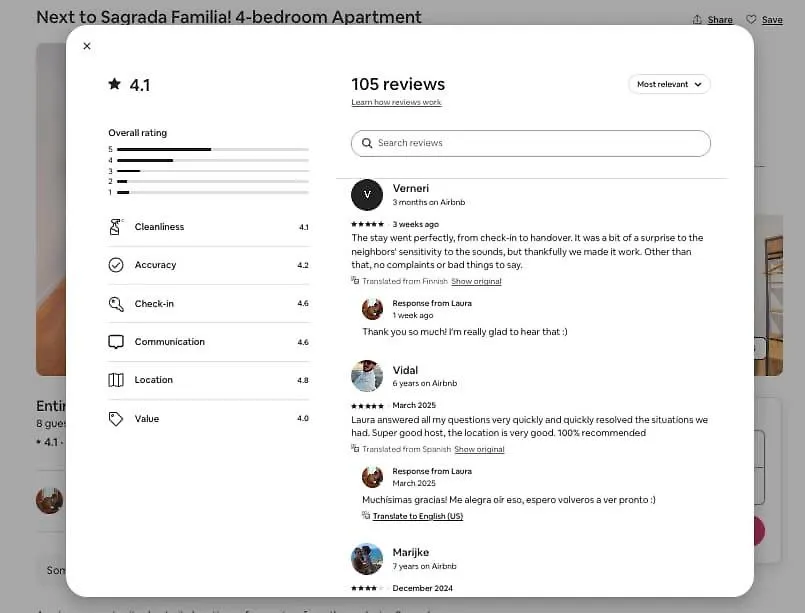Click the chevron arrow on Most relevant
The image size is (805, 613).
pyautogui.click(x=698, y=85)
